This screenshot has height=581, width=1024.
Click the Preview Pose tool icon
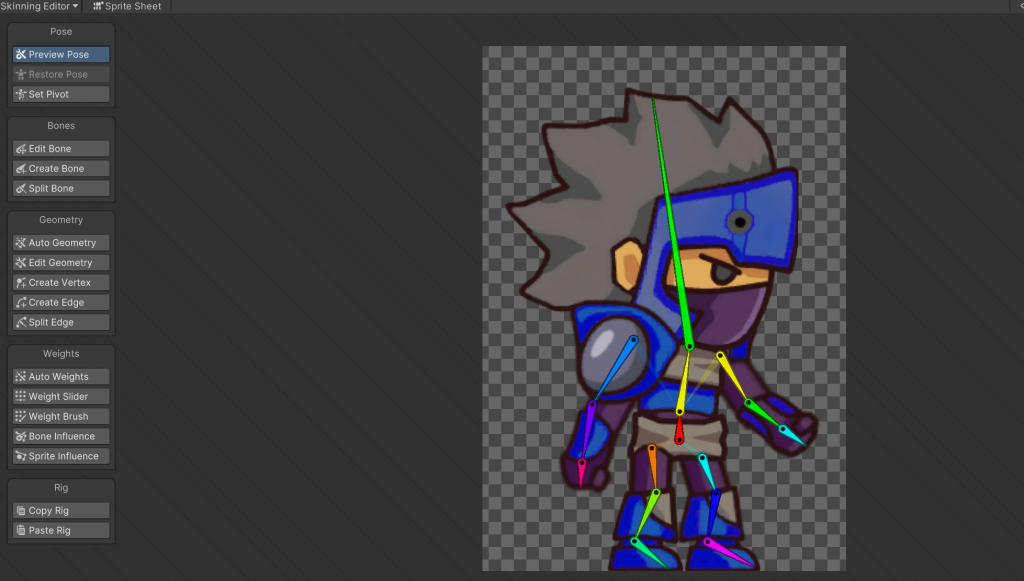pyautogui.click(x=21, y=55)
